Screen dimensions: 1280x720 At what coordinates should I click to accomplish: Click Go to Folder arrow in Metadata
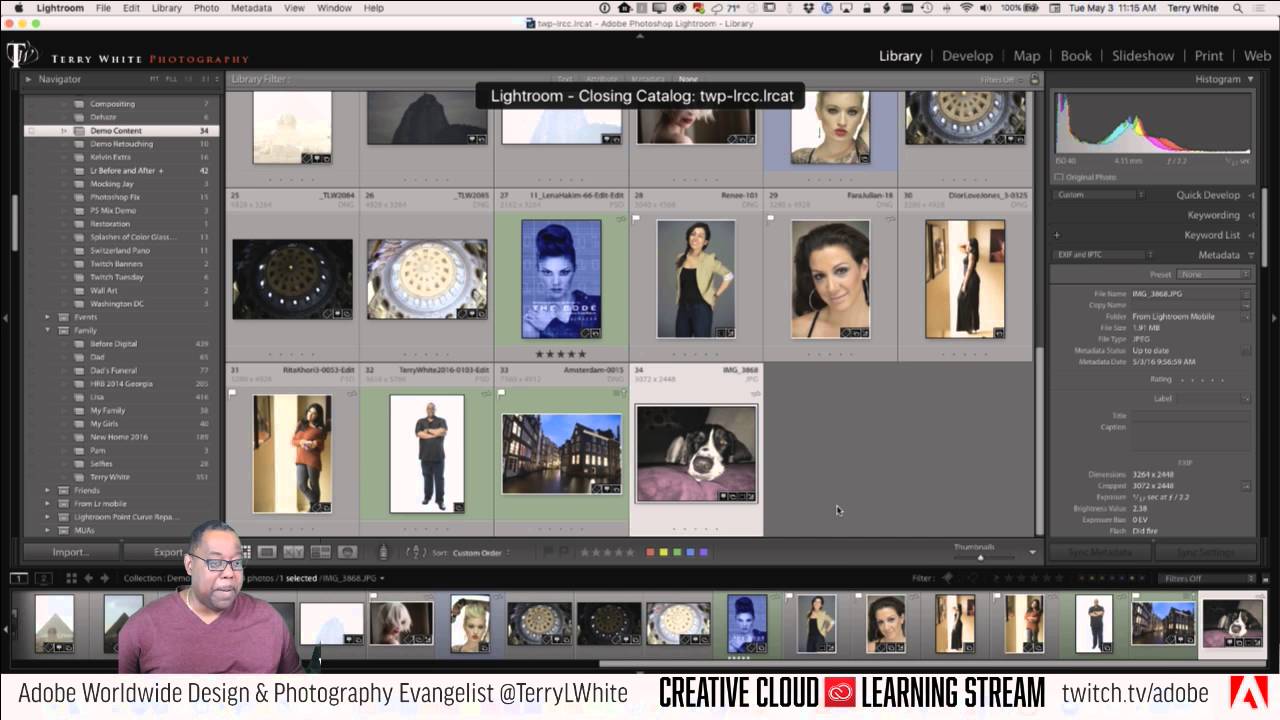pyautogui.click(x=1245, y=316)
